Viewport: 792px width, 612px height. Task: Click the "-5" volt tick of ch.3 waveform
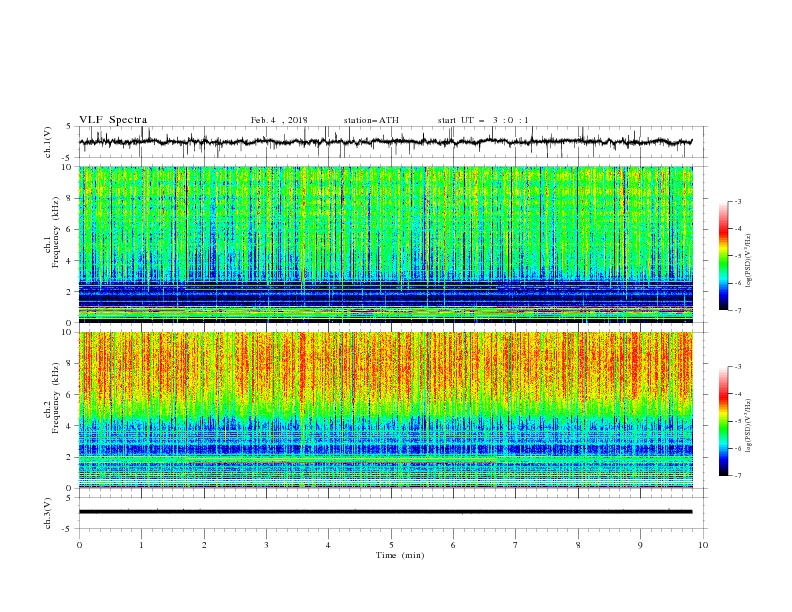point(68,529)
